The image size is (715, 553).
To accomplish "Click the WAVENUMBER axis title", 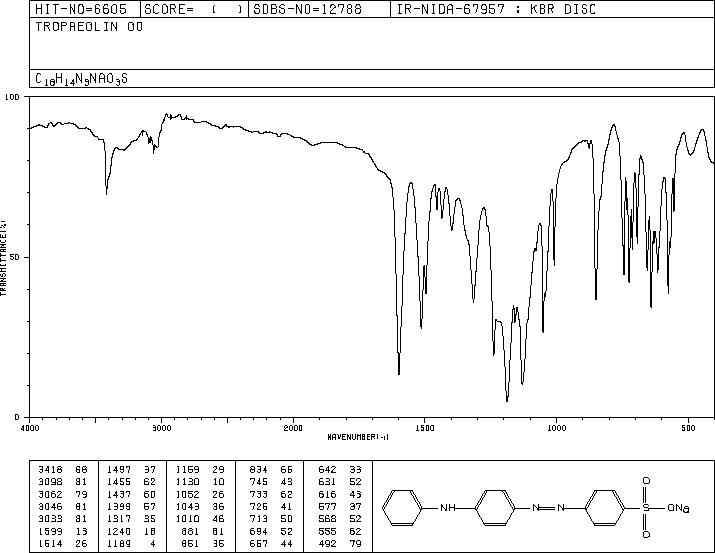I will pos(358,437).
